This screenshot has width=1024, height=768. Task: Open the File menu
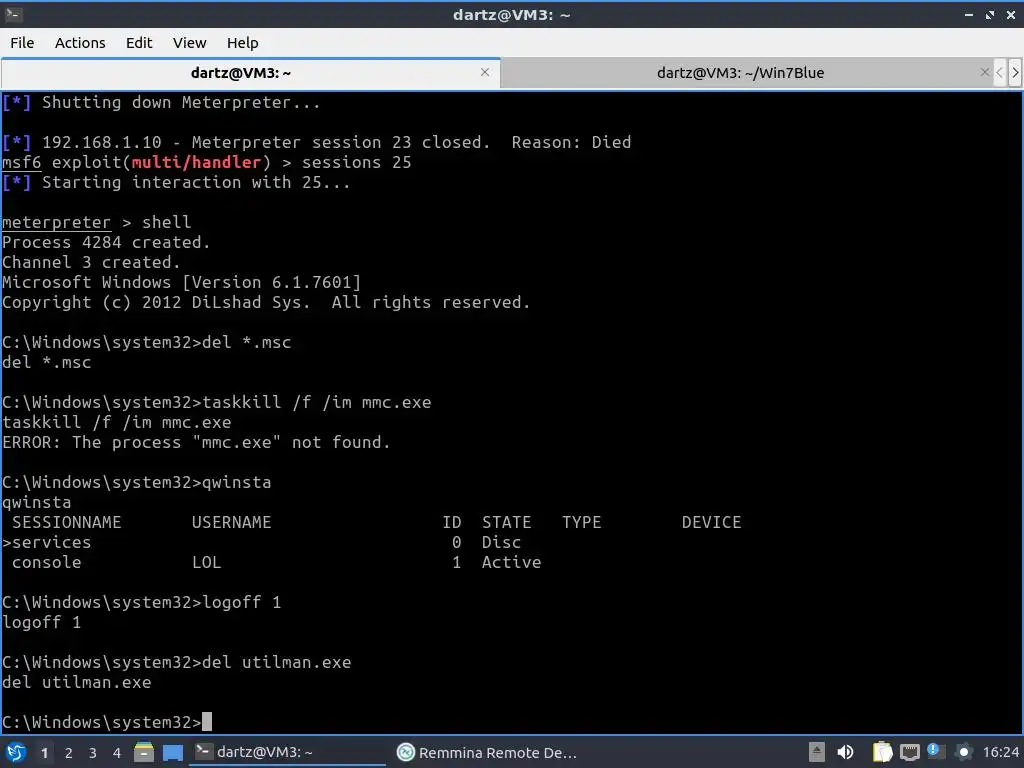pos(22,43)
